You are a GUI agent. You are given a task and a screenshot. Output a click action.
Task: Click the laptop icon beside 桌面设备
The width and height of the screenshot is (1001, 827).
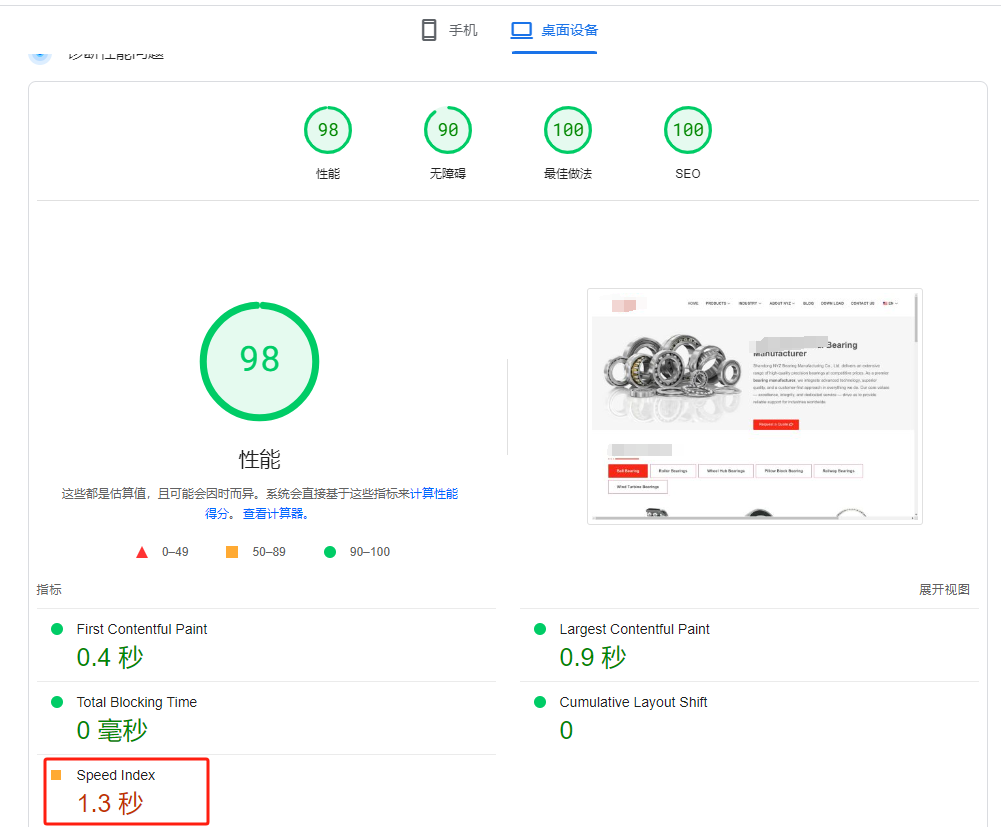tap(521, 30)
